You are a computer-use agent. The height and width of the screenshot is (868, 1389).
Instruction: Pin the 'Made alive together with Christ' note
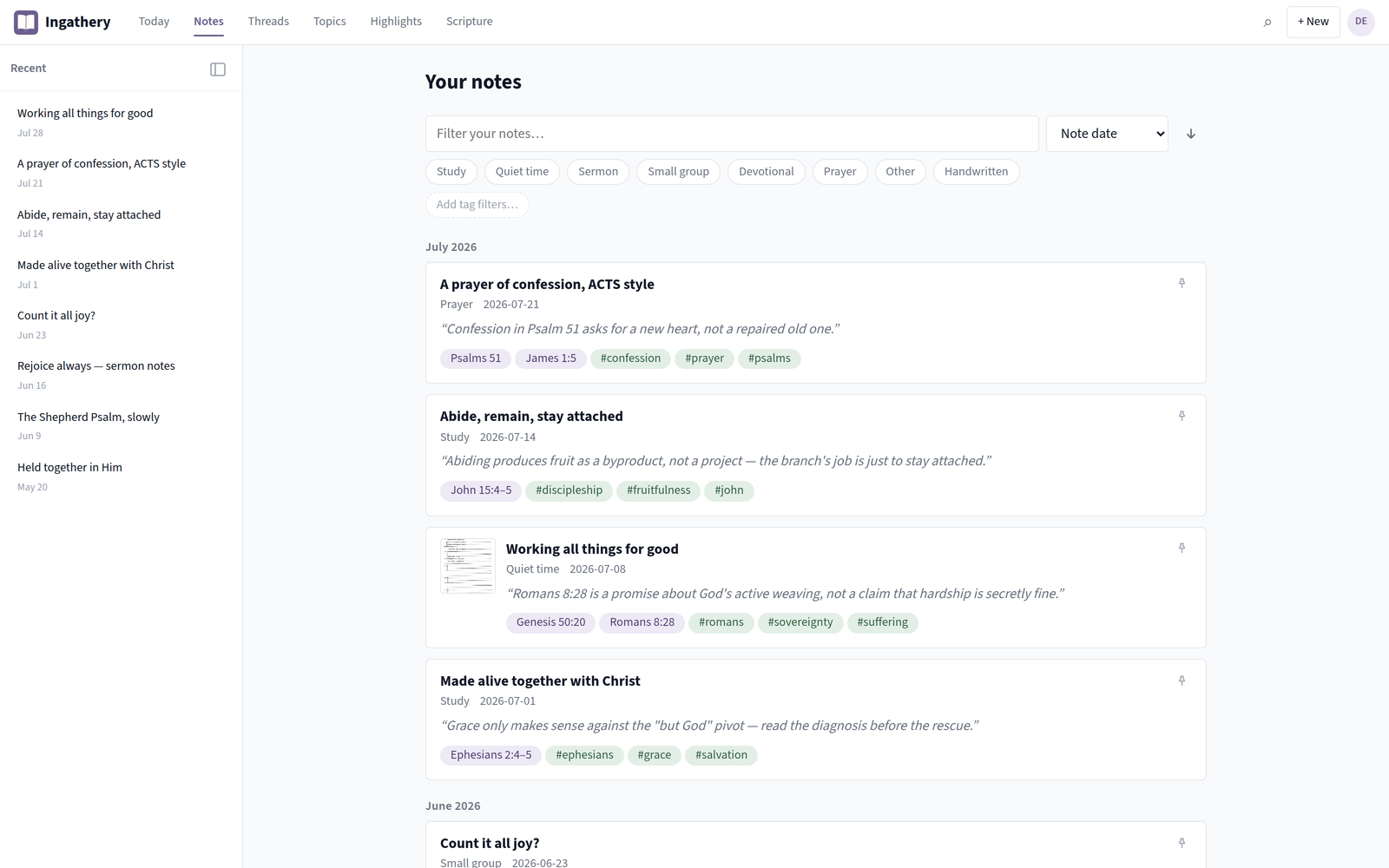pyautogui.click(x=1182, y=681)
